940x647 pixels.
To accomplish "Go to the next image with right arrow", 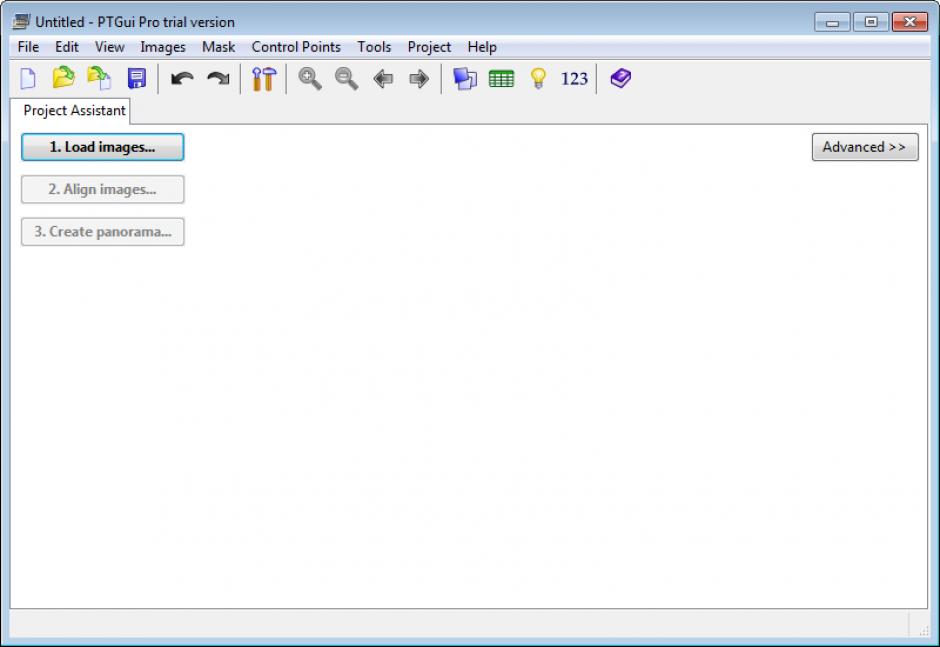I will (419, 79).
